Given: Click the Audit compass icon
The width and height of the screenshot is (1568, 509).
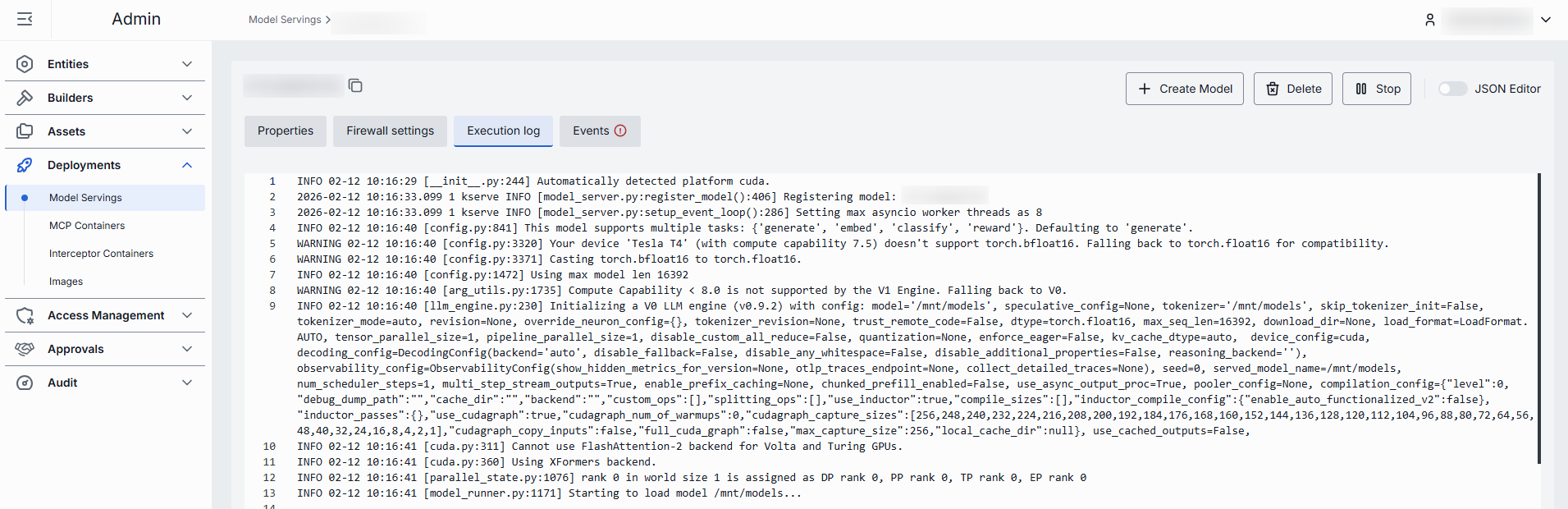Looking at the screenshot, I should [x=25, y=383].
